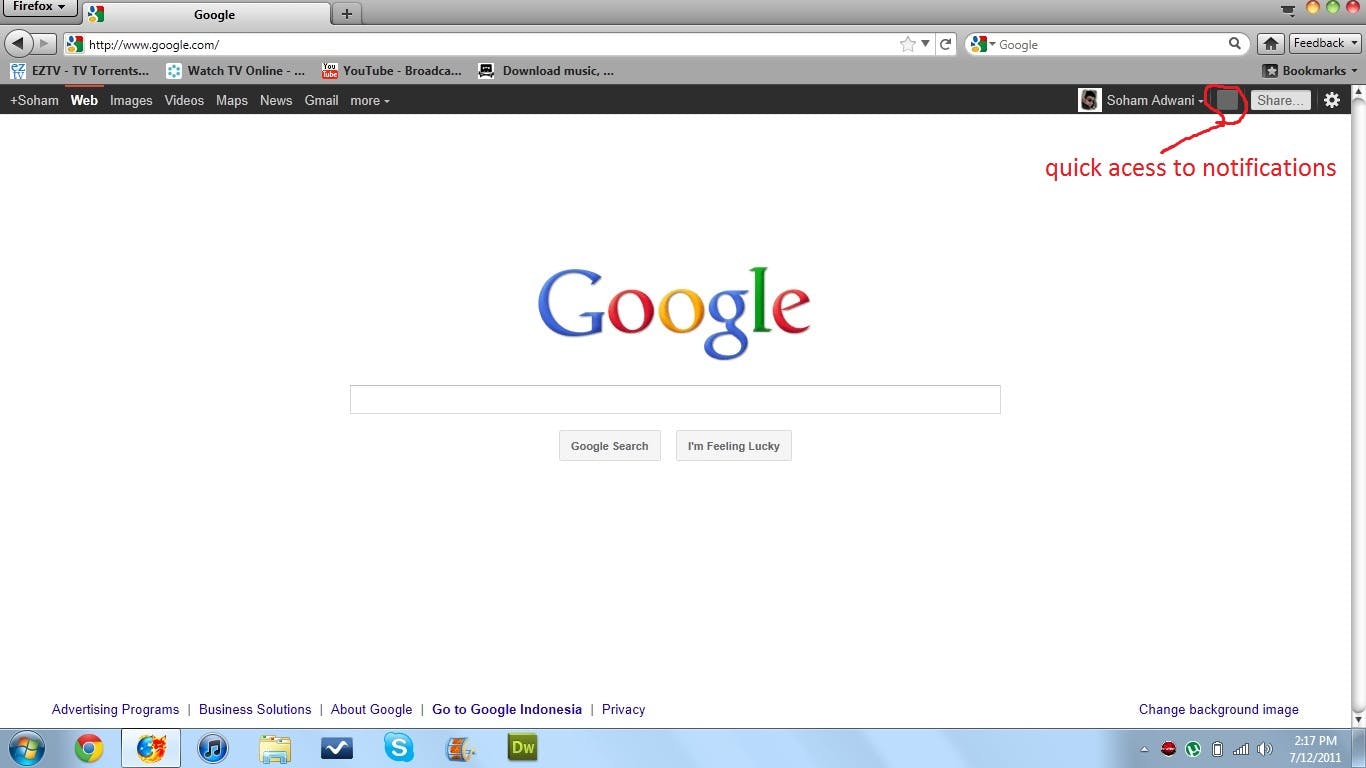Screen dimensions: 1366x768
Task: Click the Firefox taskbar icon
Action: pyautogui.click(x=151, y=748)
